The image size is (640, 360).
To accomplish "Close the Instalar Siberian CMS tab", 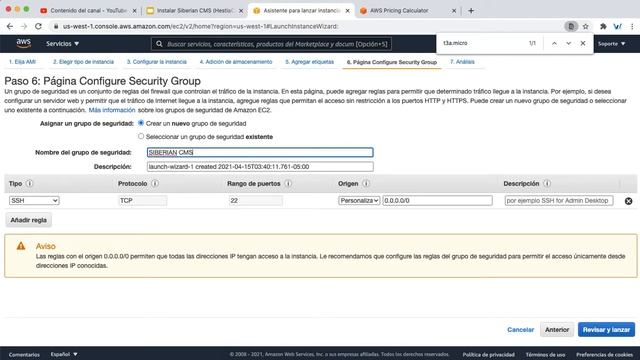I will click(x=241, y=11).
